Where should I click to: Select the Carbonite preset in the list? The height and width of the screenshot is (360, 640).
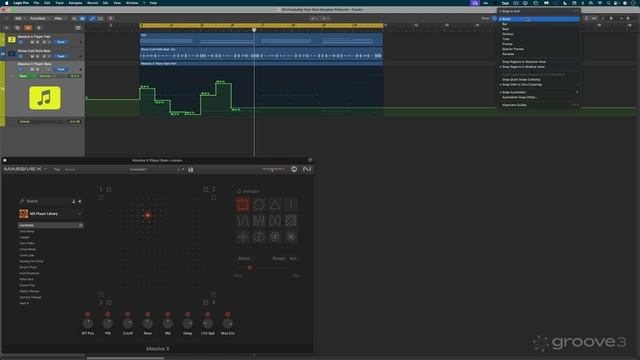tap(50, 225)
